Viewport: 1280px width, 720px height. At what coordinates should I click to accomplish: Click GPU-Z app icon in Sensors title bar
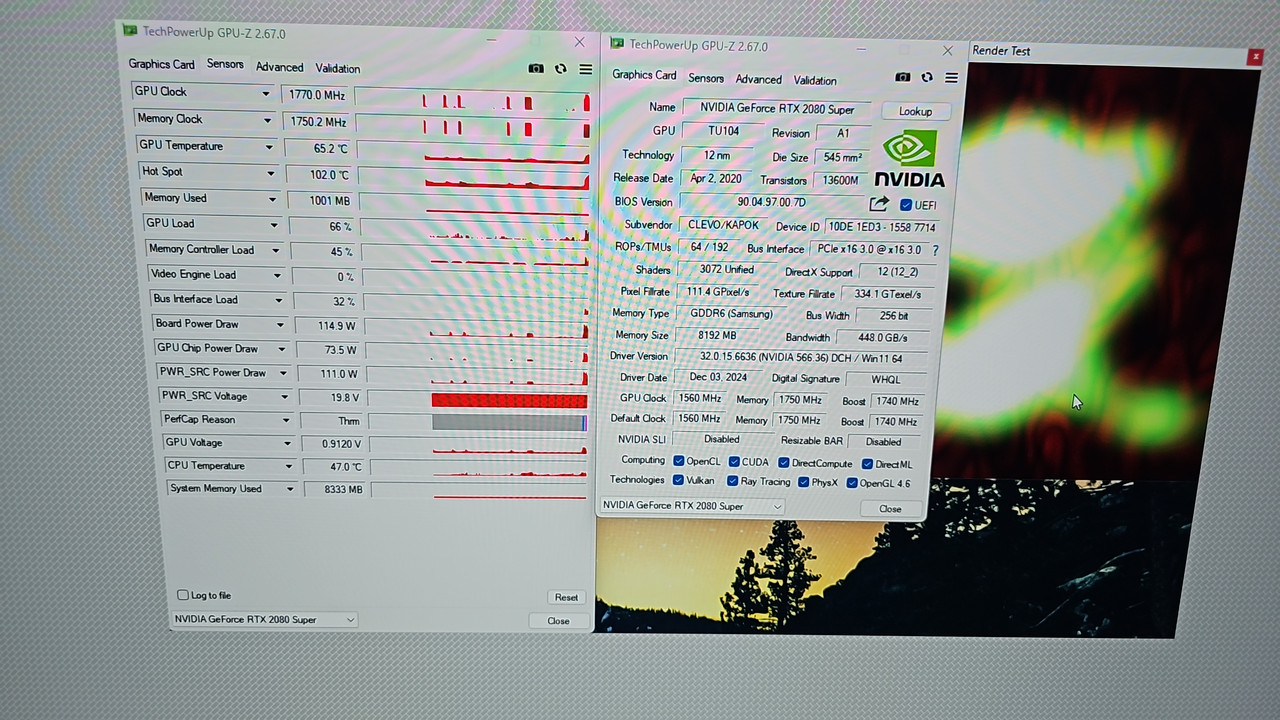click(130, 31)
